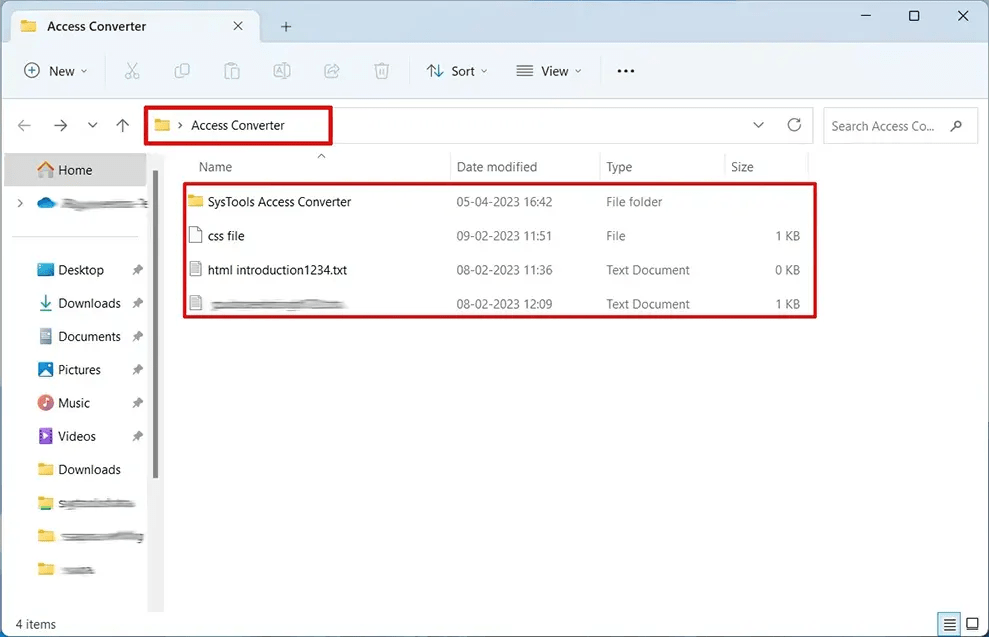989x637 pixels.
Task: Open the Access Converter tab
Action: pos(96,26)
